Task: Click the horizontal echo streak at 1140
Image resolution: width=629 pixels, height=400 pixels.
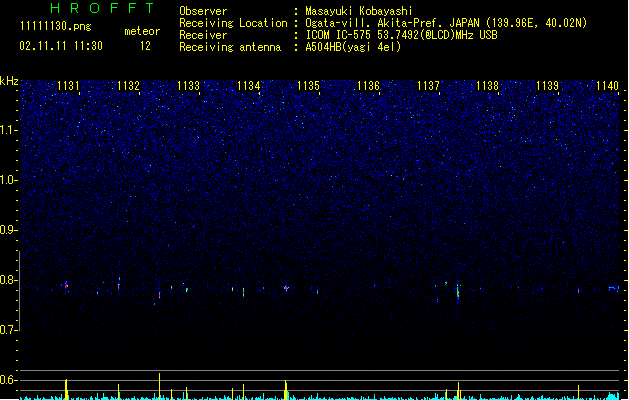Action: click(x=613, y=288)
